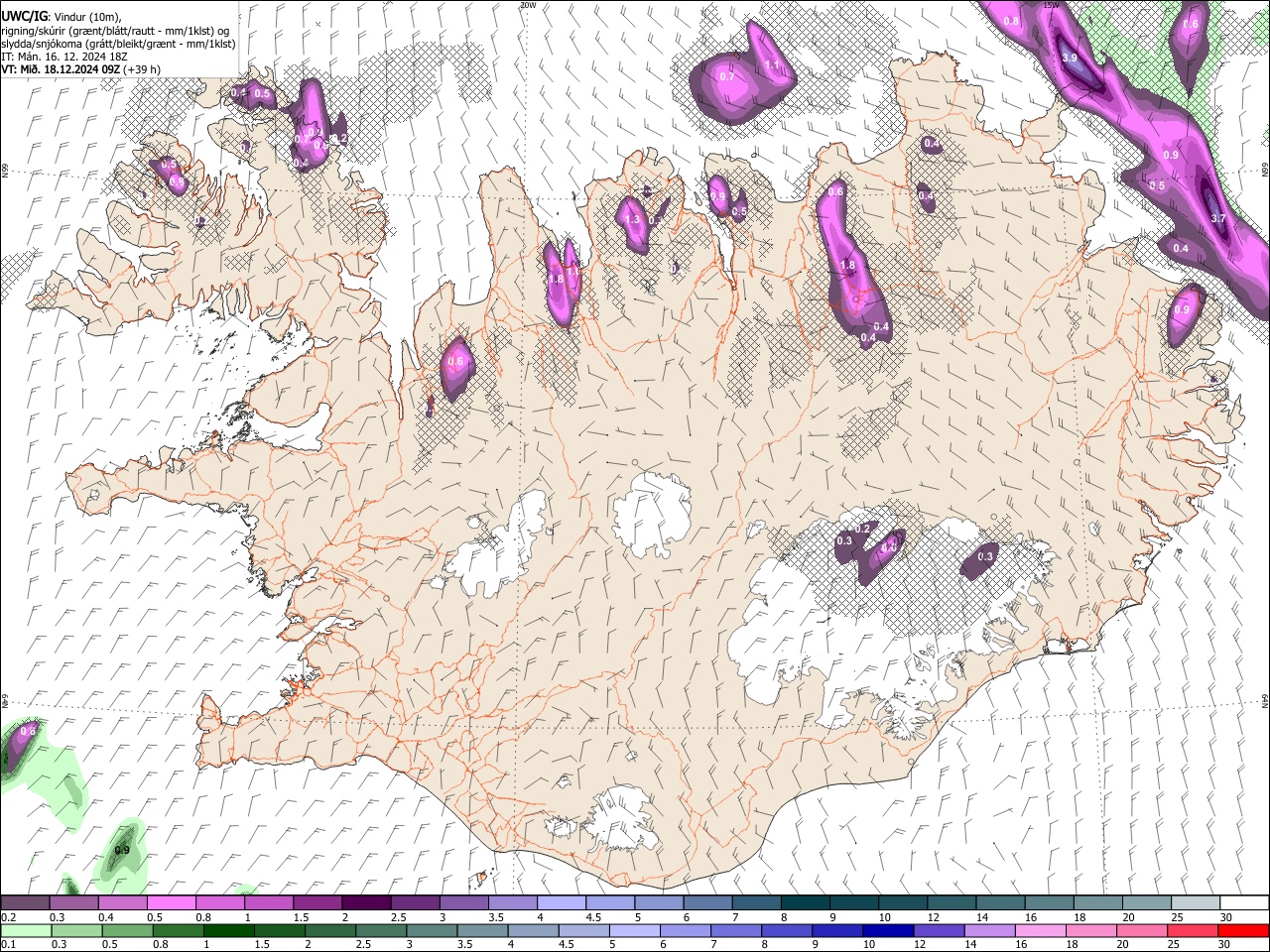Pick the darkest purple swatch above 2 in upper legend
Image resolution: width=1270 pixels, height=952 pixels.
[366, 903]
